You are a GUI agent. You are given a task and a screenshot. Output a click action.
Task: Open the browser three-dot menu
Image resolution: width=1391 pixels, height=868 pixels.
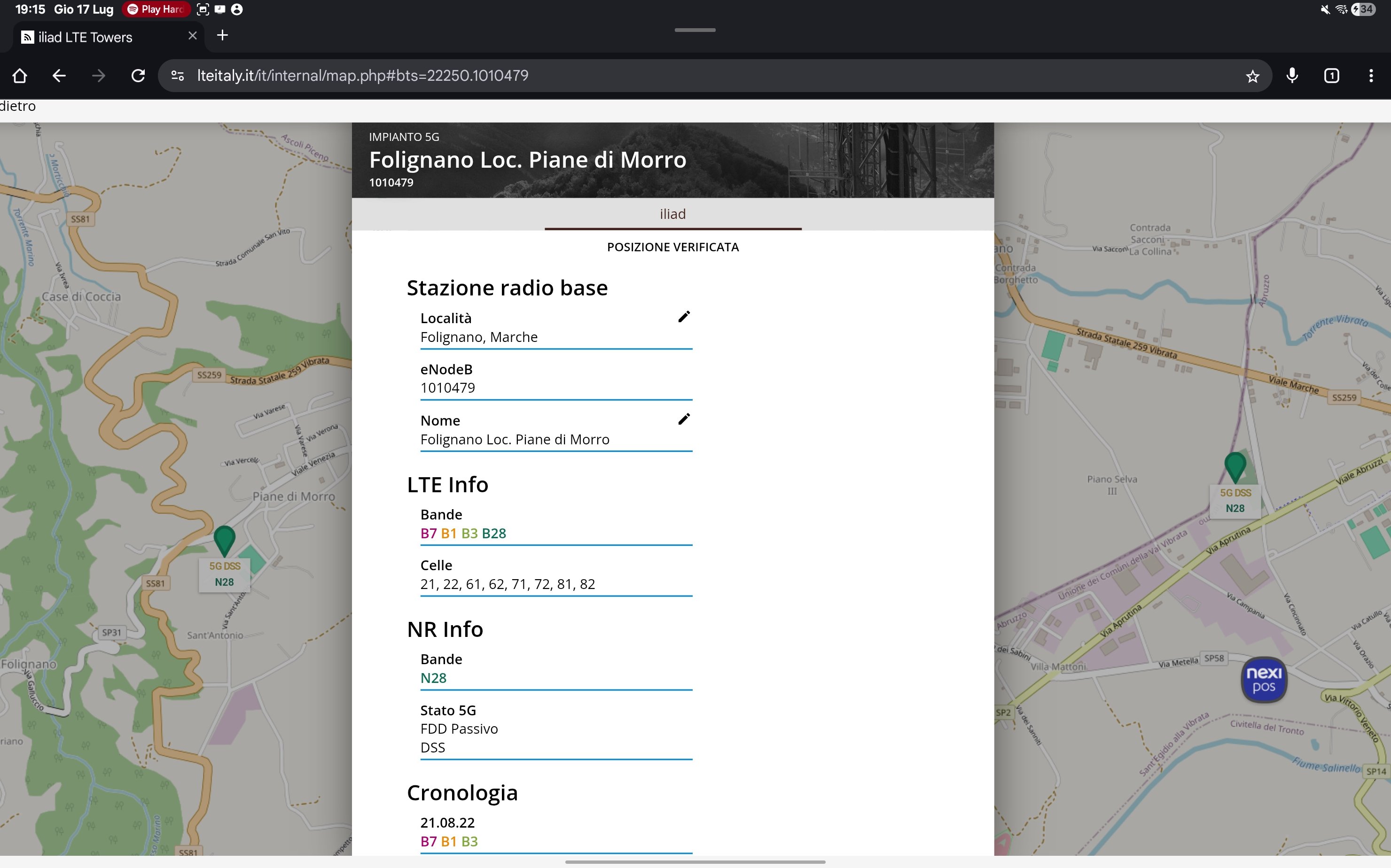point(1371,76)
